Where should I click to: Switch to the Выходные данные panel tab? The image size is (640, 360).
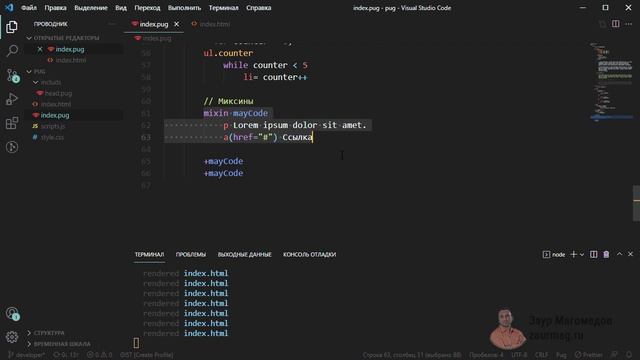(244, 254)
